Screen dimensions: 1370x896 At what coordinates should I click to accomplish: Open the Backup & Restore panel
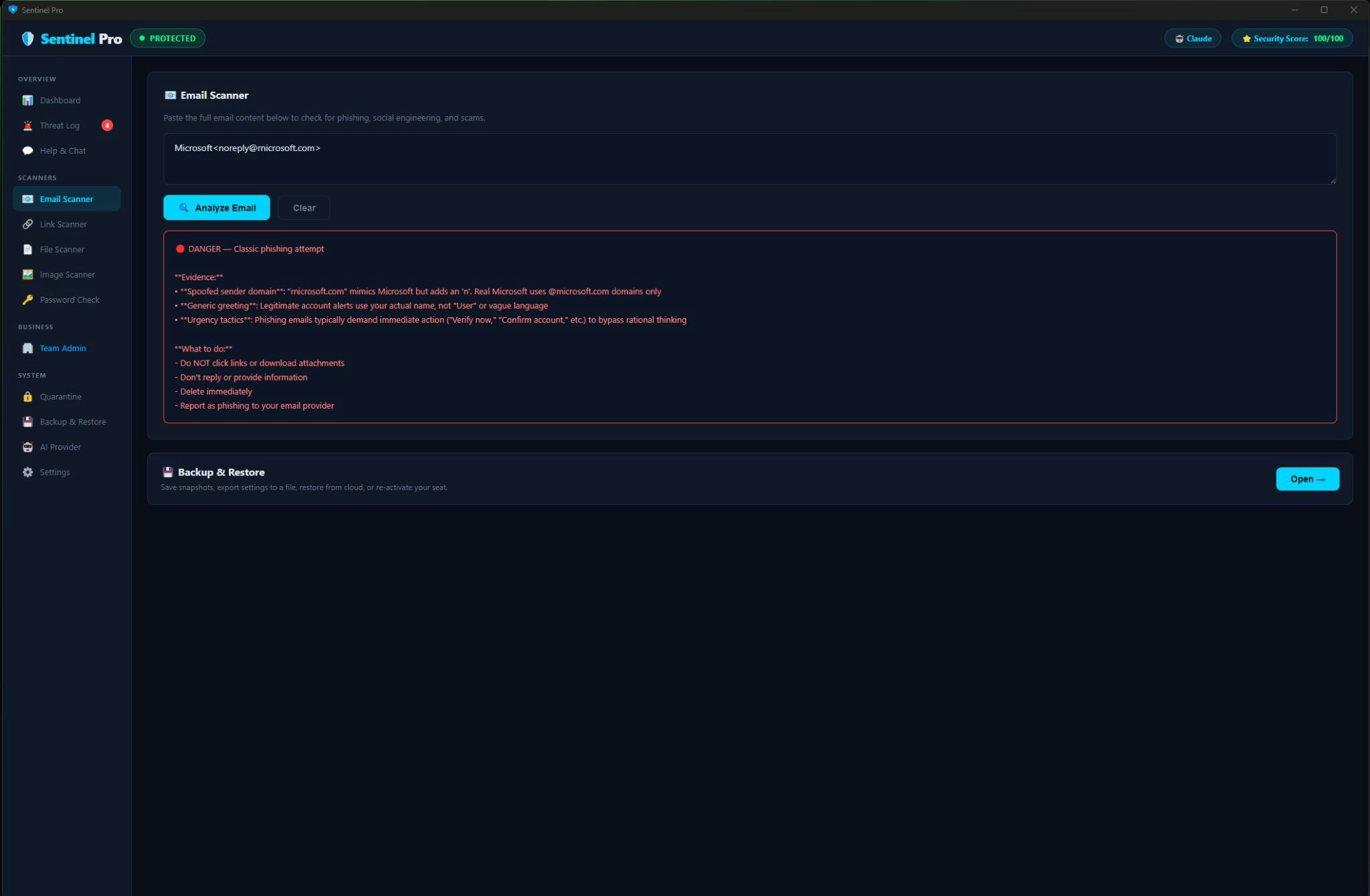pos(1307,479)
